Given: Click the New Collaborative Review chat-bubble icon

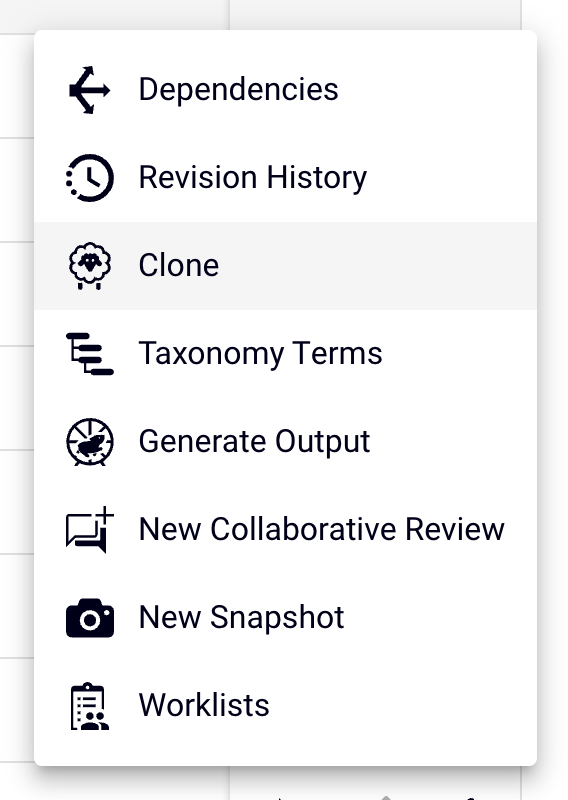Looking at the screenshot, I should pyautogui.click(x=89, y=530).
